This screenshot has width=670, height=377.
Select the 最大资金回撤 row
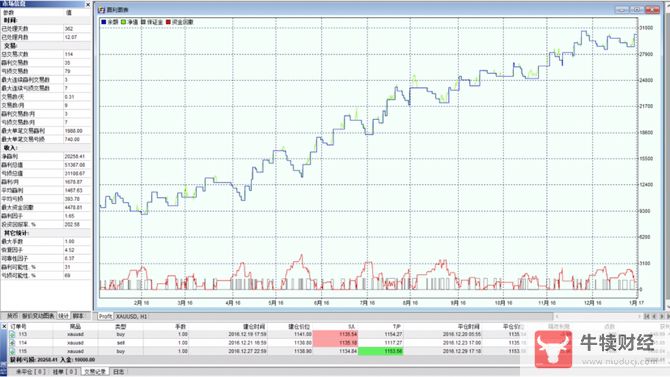click(46, 207)
